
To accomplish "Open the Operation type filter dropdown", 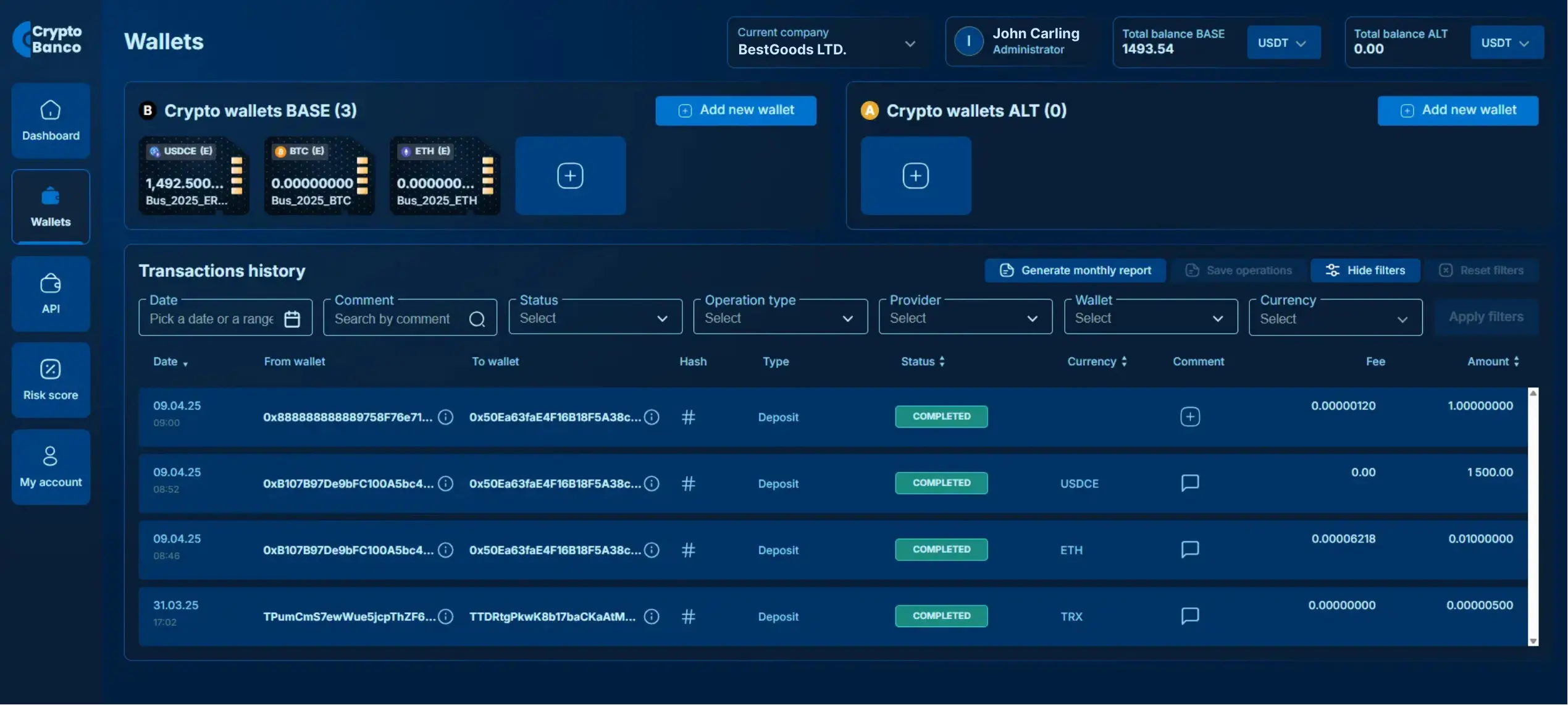I will pos(781,318).
